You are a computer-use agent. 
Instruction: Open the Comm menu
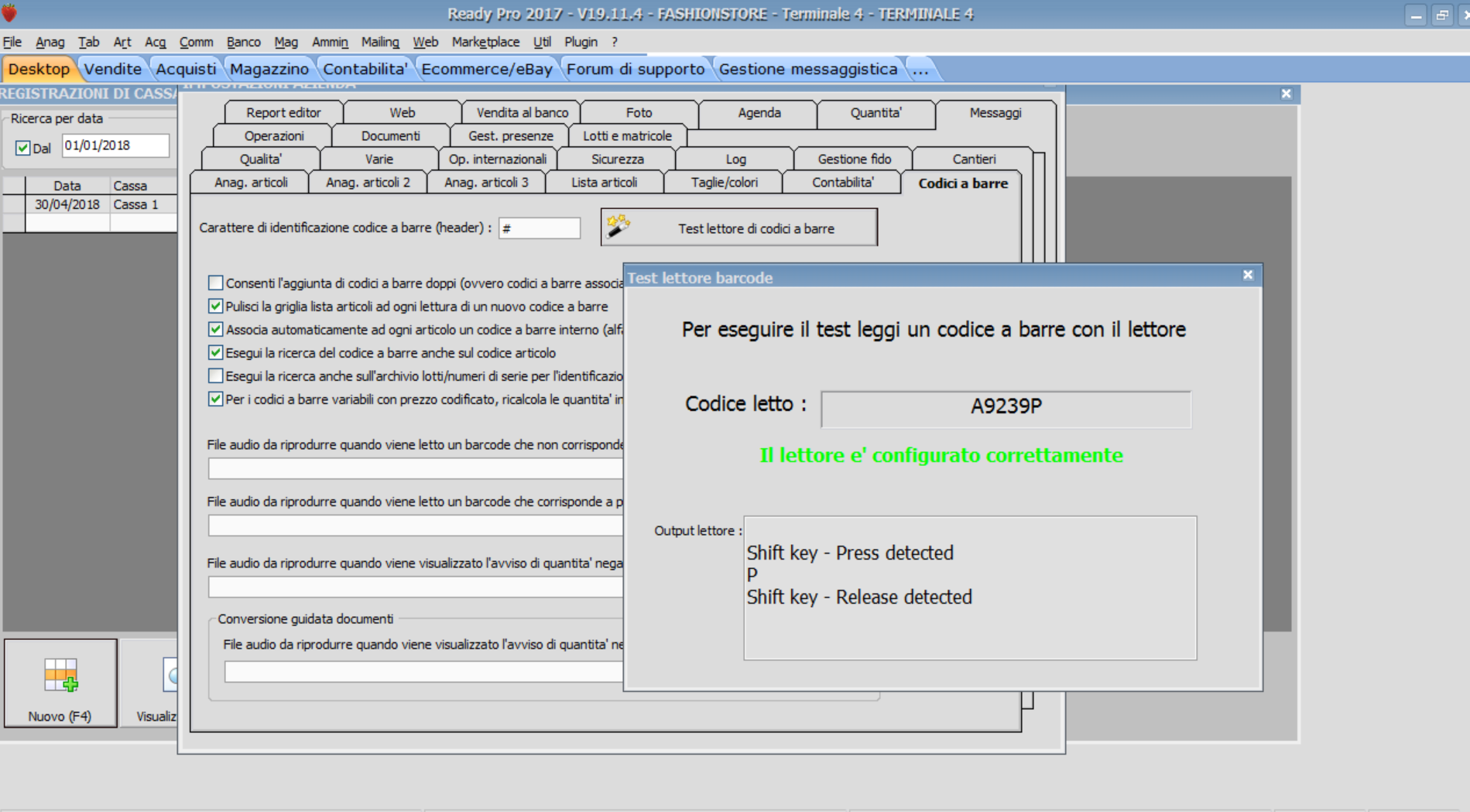pos(197,42)
